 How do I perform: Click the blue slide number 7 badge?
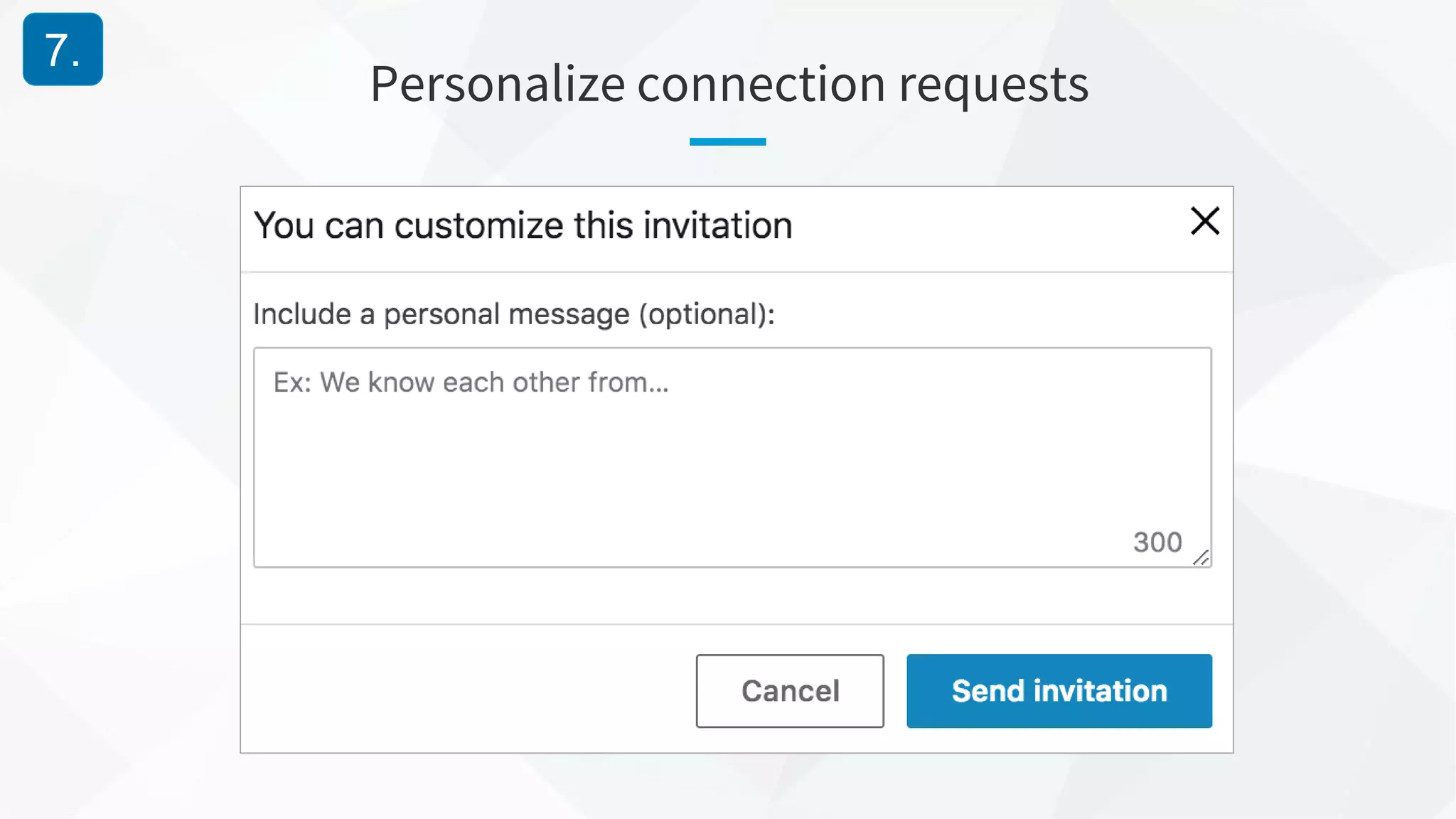pyautogui.click(x=63, y=50)
